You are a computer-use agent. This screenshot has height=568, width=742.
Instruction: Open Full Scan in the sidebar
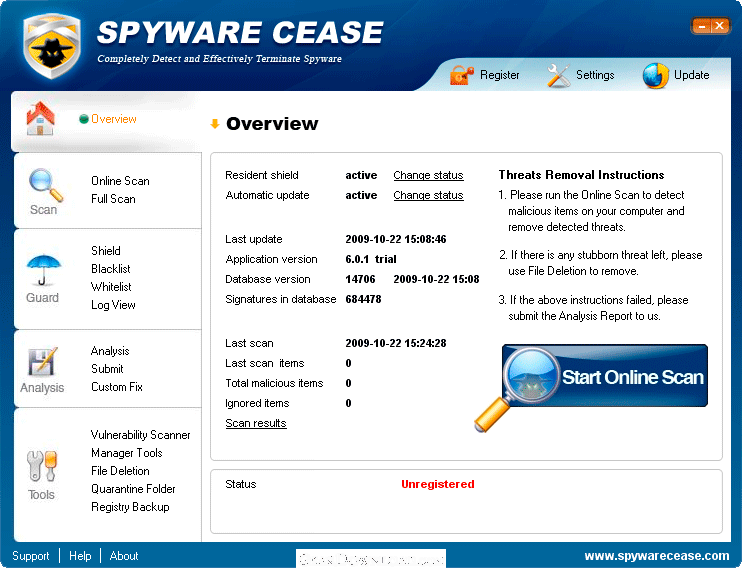click(x=113, y=199)
